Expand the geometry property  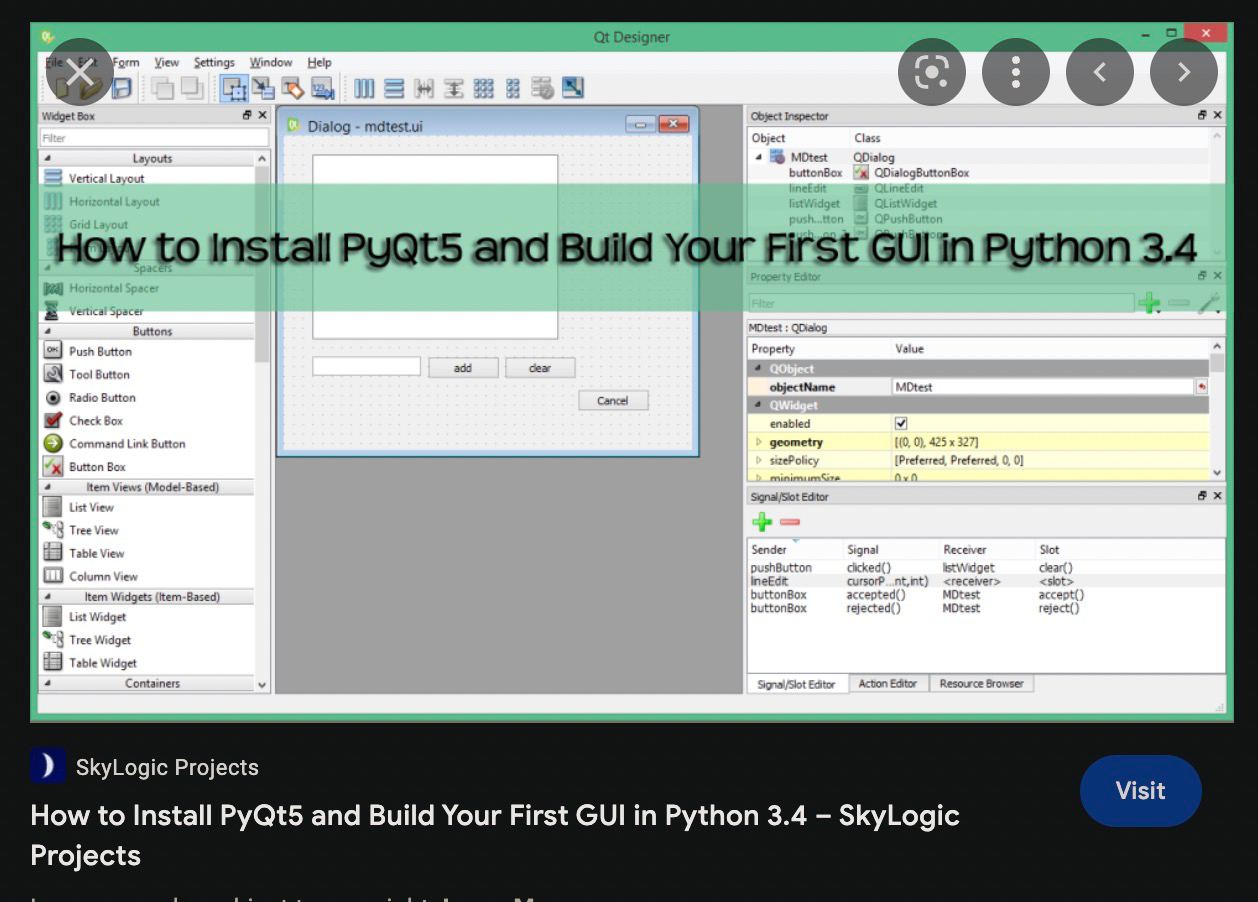(759, 442)
